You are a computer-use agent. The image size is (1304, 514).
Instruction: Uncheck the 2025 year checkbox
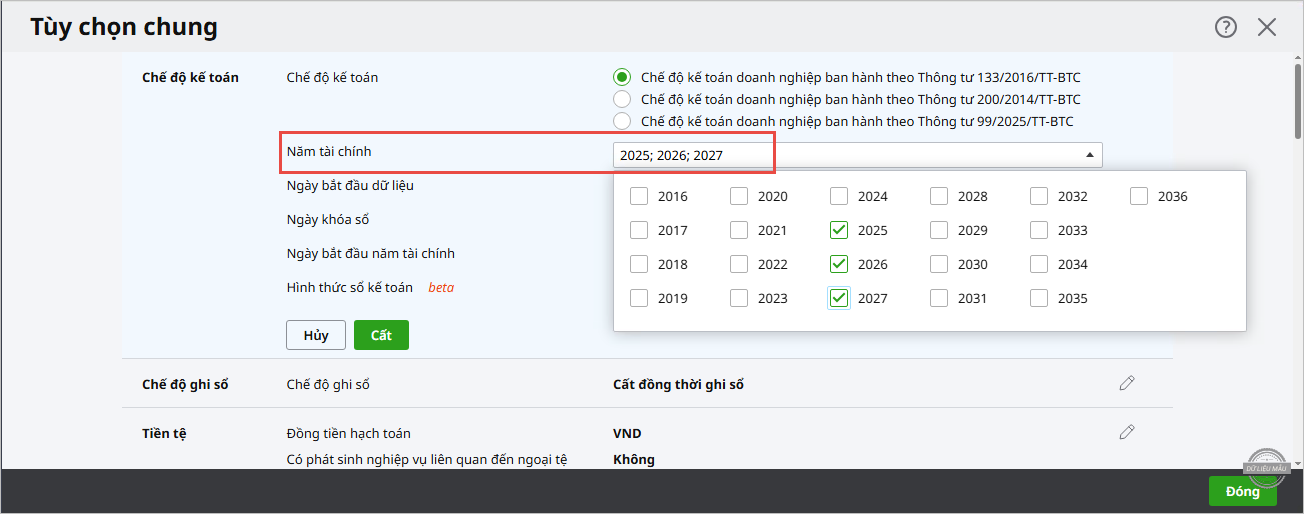(839, 230)
